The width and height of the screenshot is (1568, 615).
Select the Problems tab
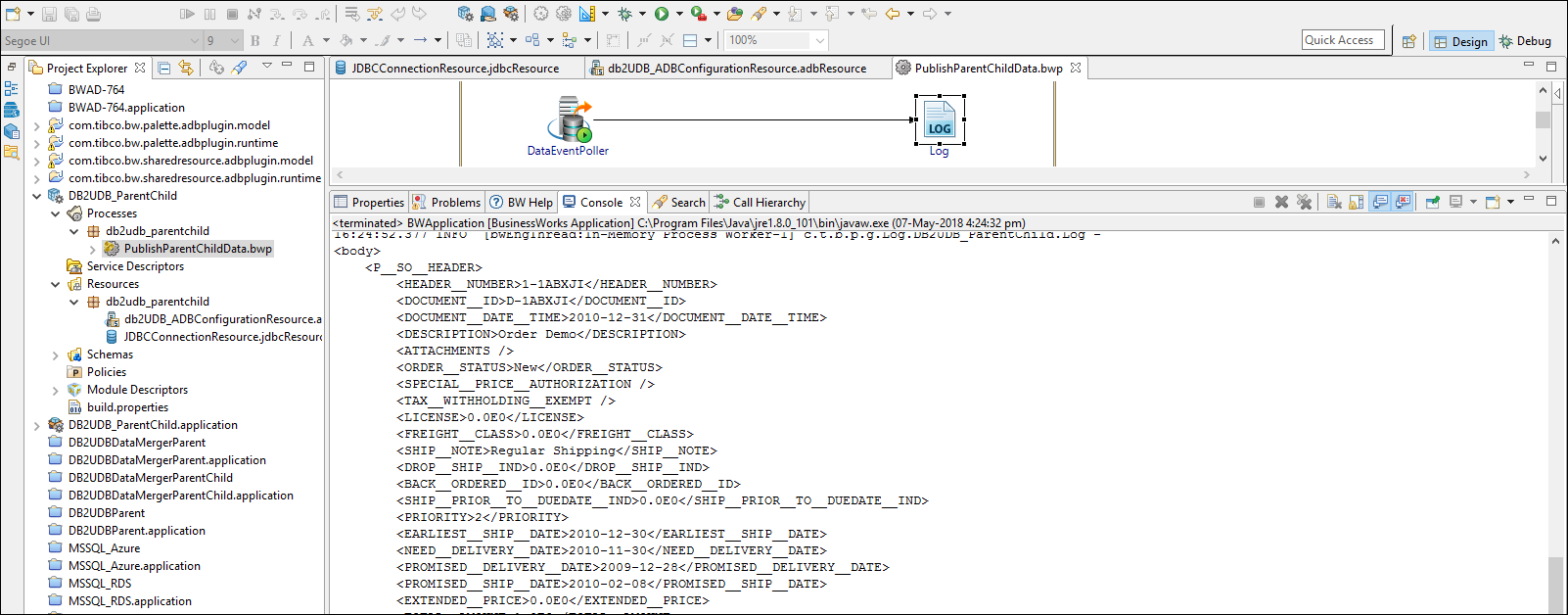coord(446,202)
